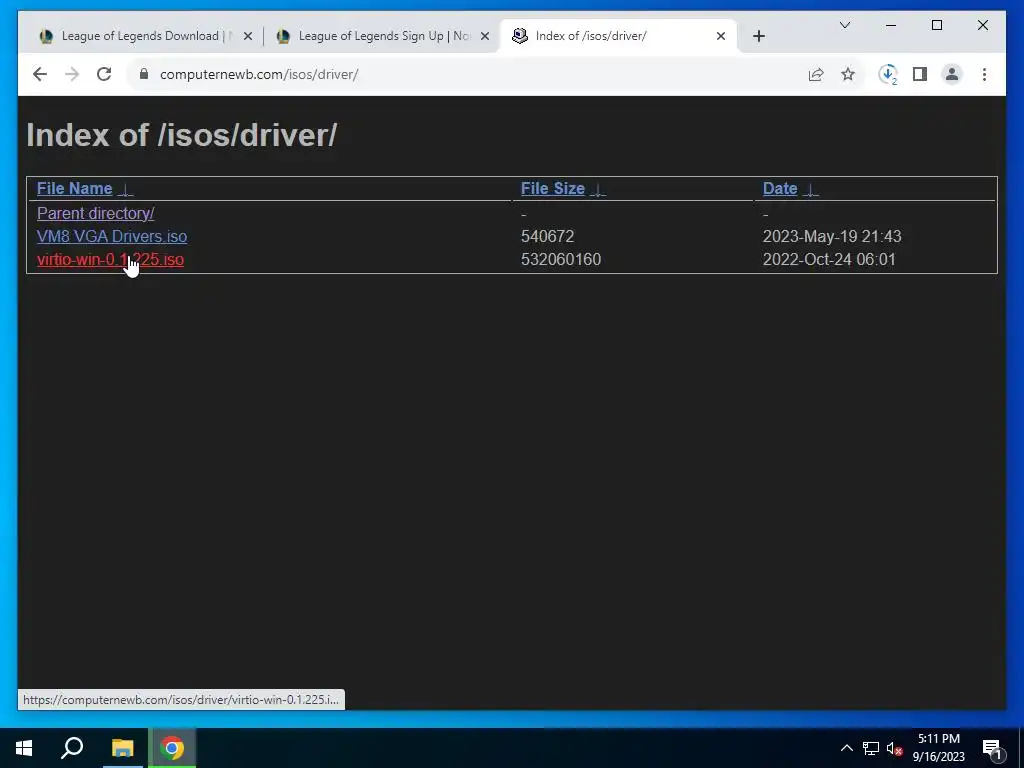Viewport: 1024px width, 768px height.
Task: Go back to the previous page
Action: coord(40,74)
